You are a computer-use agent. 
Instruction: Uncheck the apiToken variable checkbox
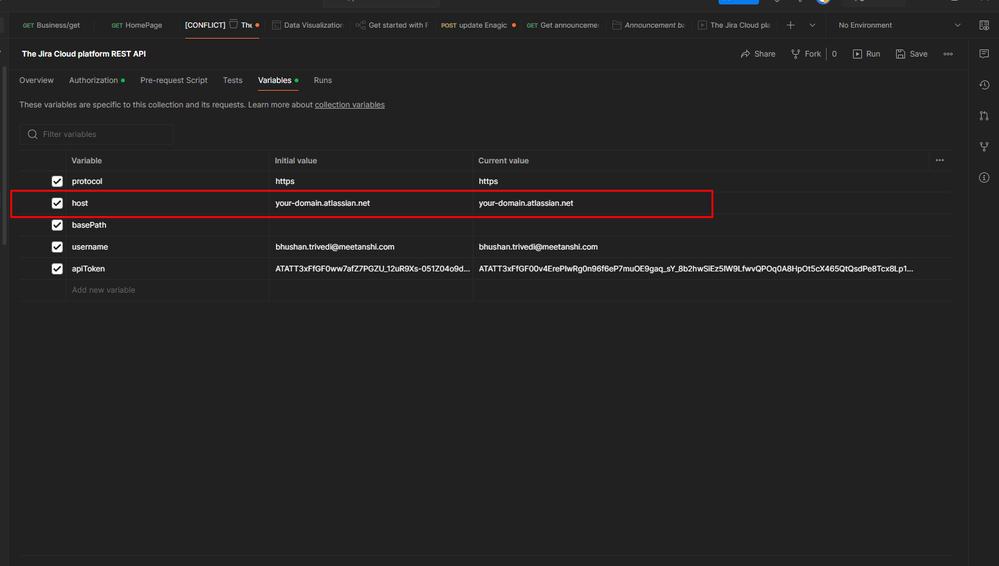click(x=57, y=268)
